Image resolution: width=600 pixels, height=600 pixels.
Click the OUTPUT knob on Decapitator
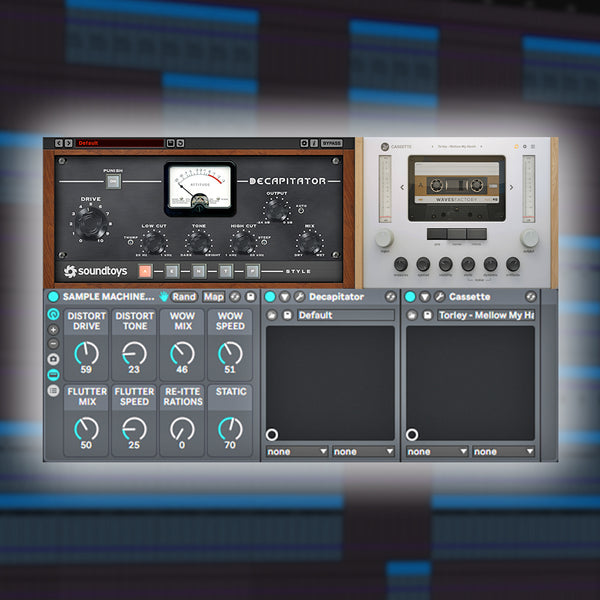276,210
